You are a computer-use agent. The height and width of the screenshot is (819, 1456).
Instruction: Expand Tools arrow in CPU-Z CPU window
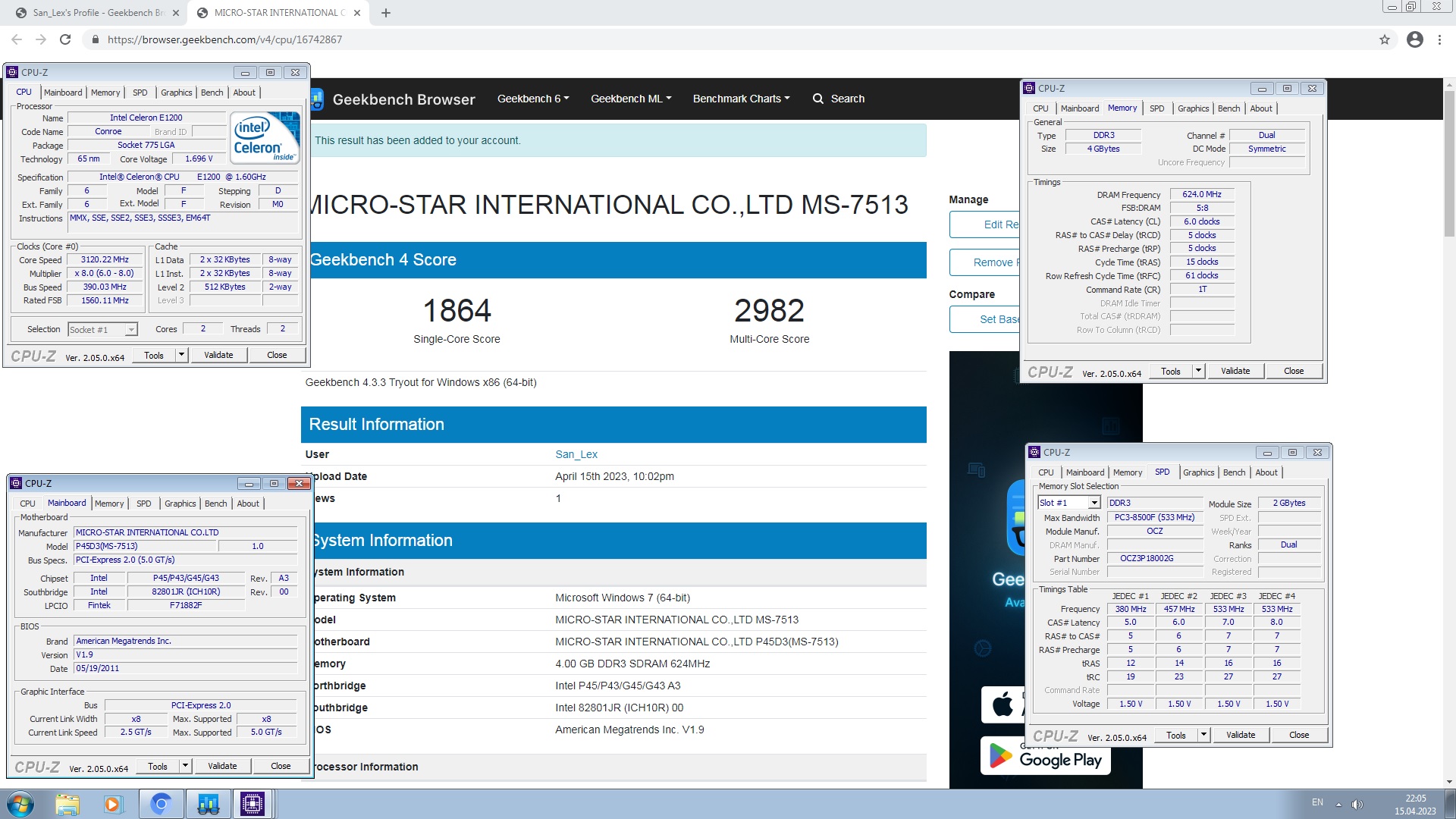(181, 355)
